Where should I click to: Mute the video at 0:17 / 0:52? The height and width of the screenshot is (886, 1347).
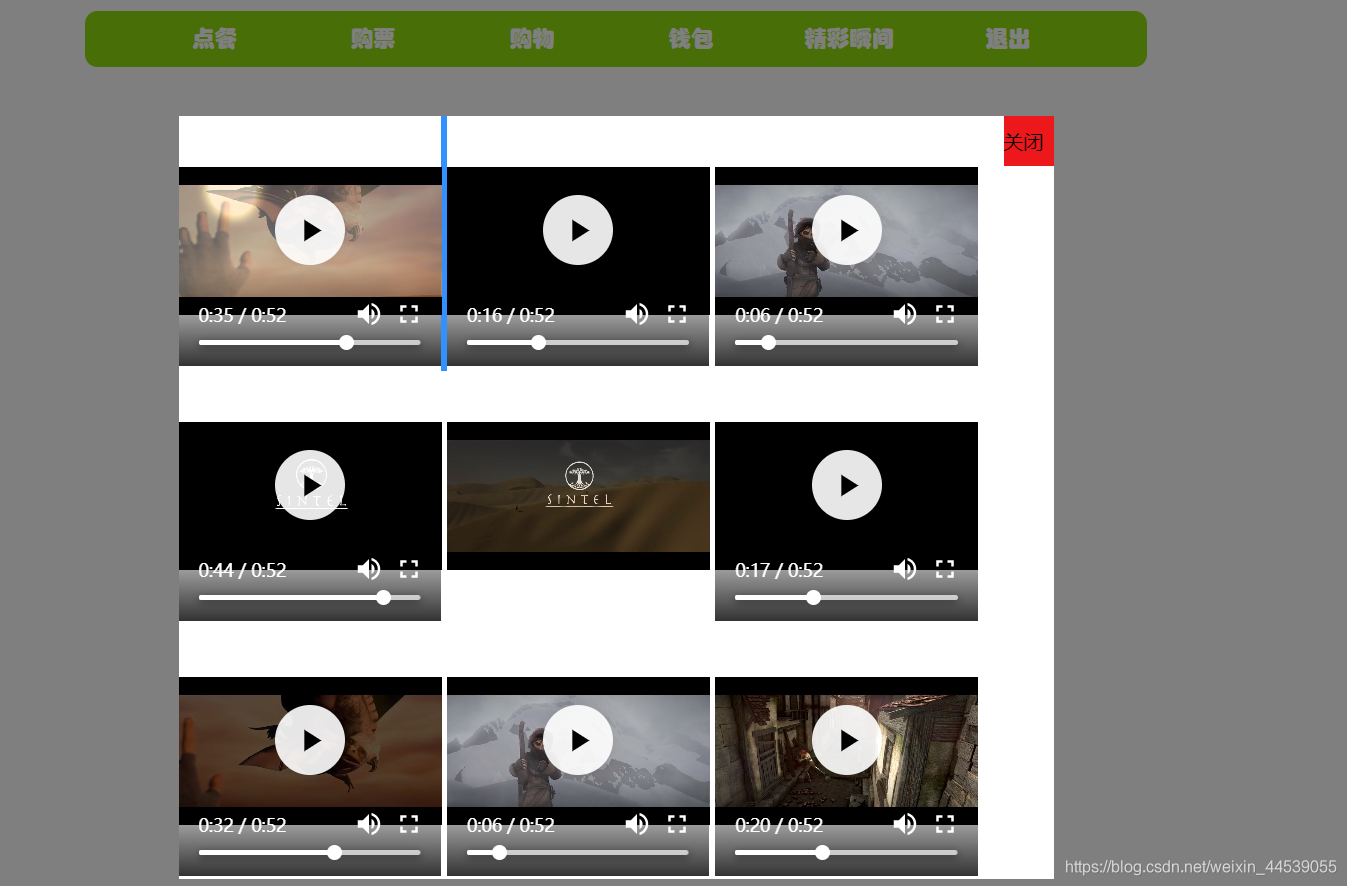click(905, 570)
